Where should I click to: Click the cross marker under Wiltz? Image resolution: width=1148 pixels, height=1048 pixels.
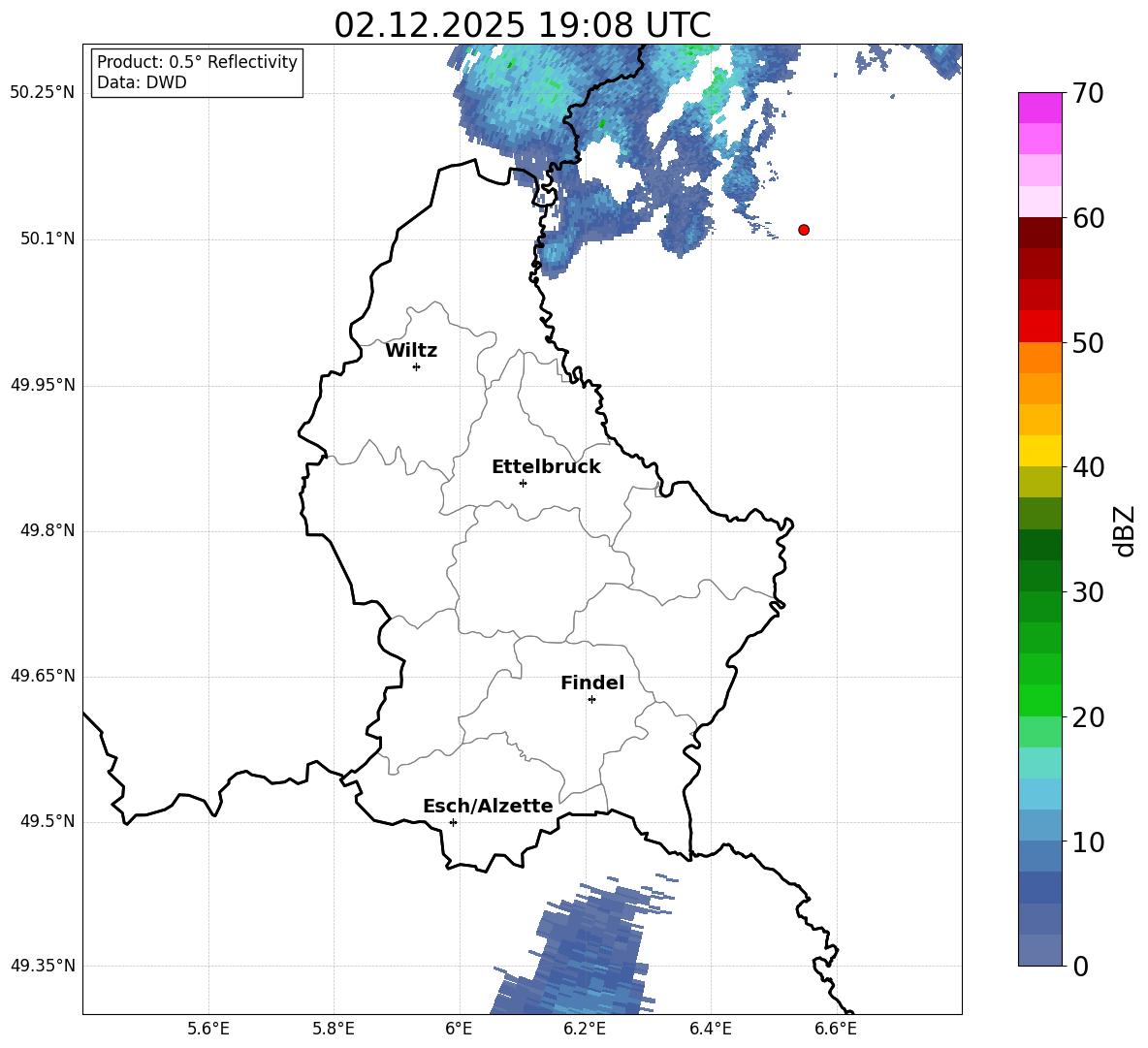pos(417,366)
